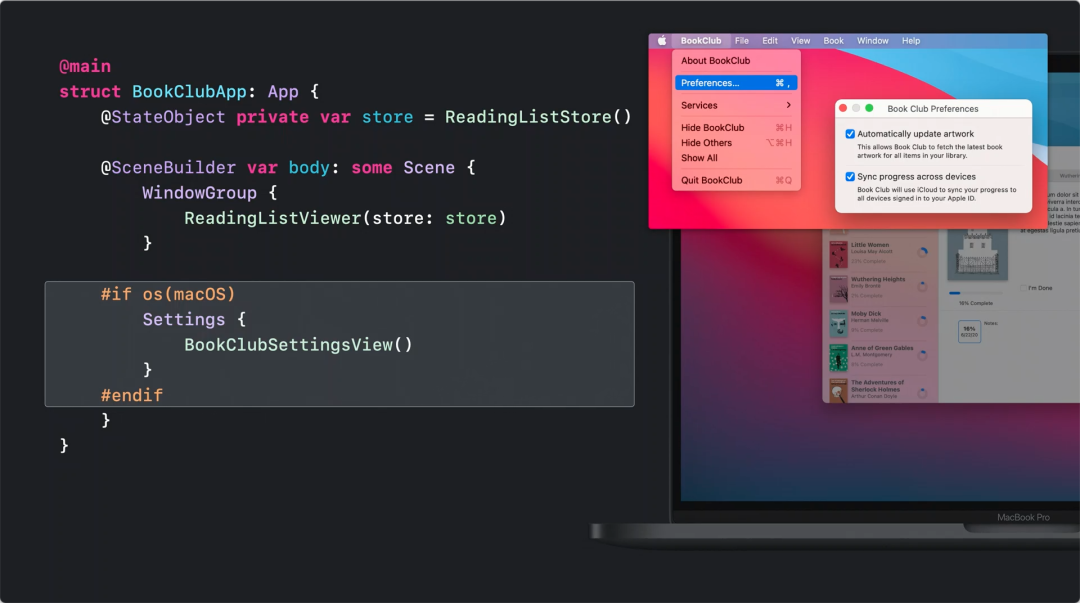
Task: Click the BookClubSettingsView() code line
Action: click(x=298, y=345)
